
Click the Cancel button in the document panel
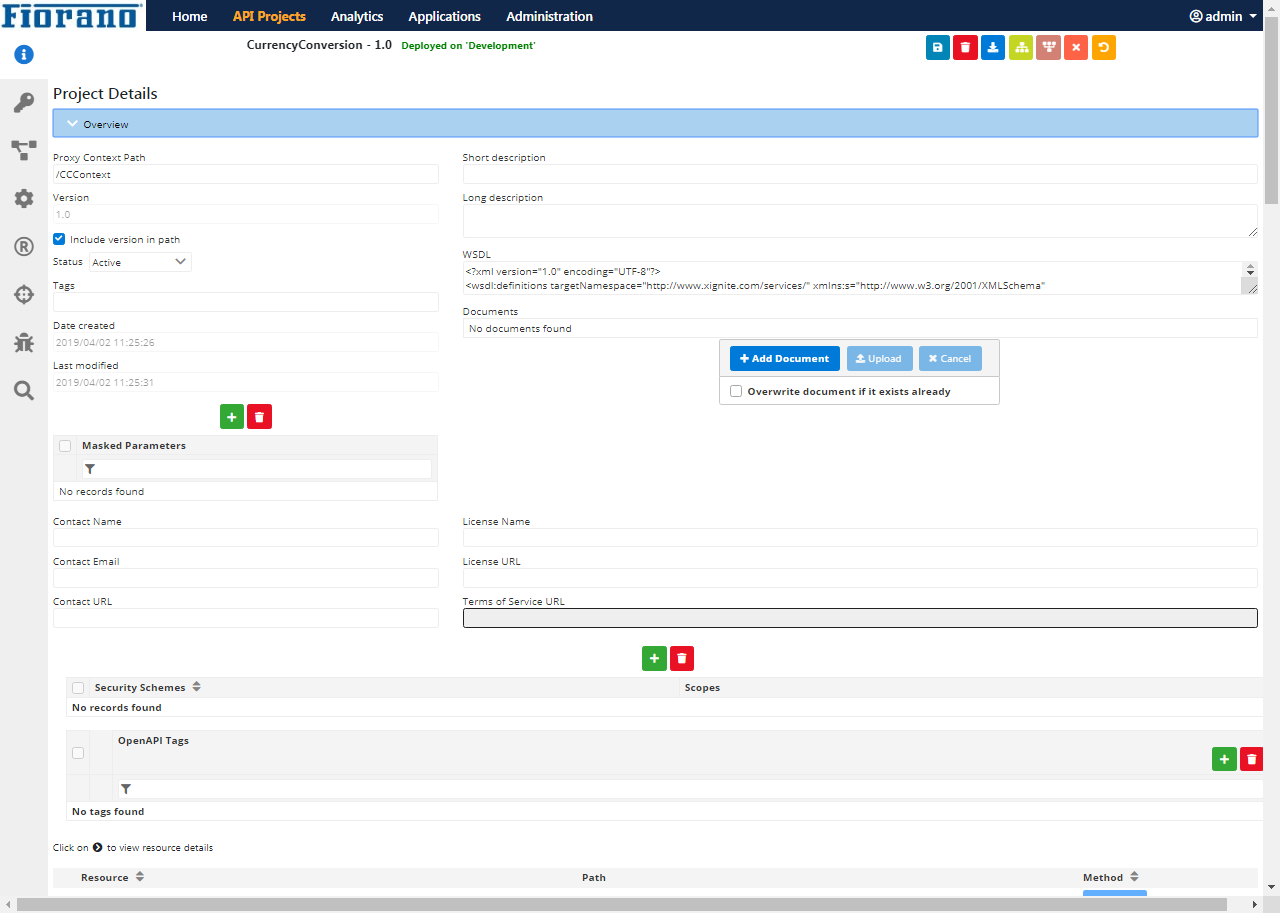[x=950, y=359]
